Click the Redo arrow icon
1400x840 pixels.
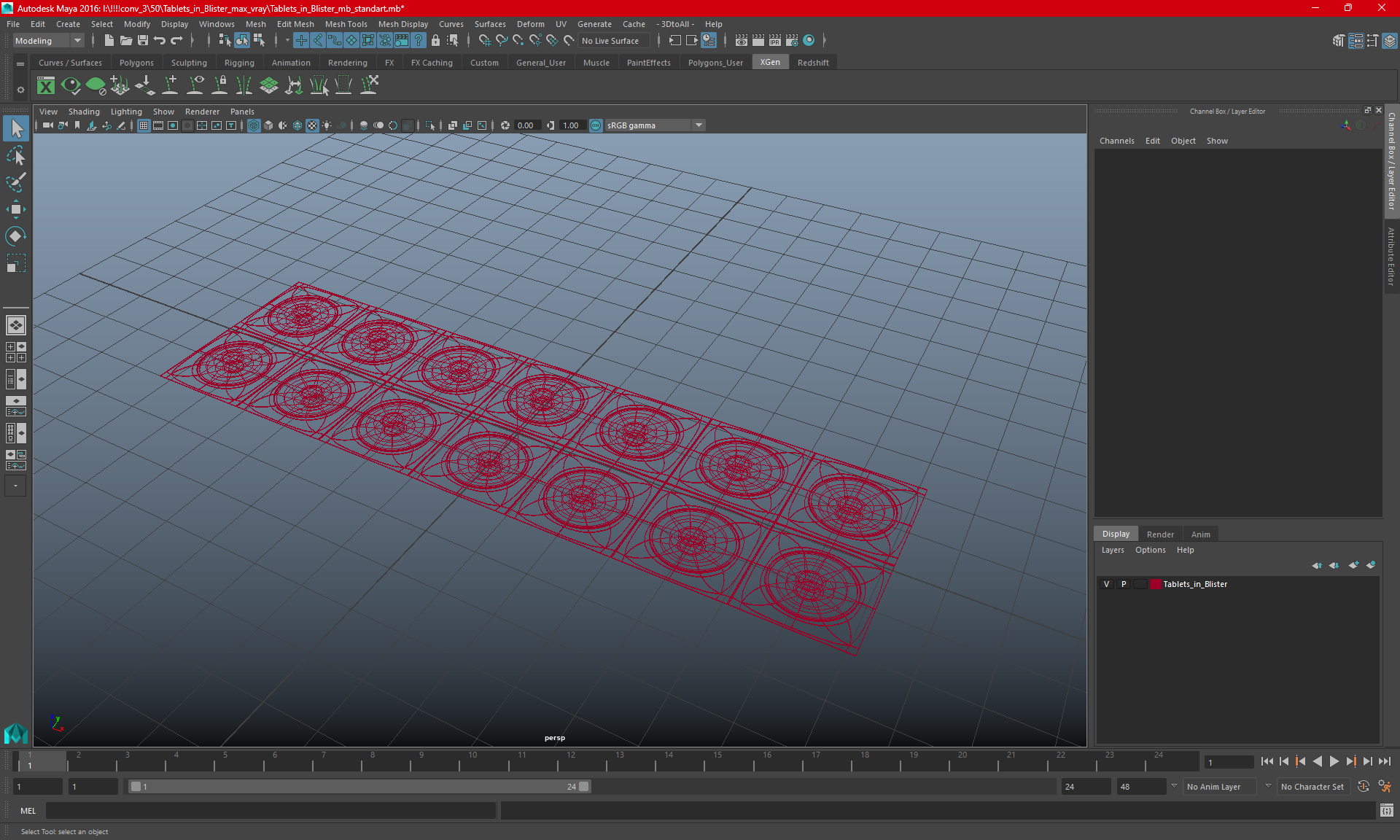point(176,41)
